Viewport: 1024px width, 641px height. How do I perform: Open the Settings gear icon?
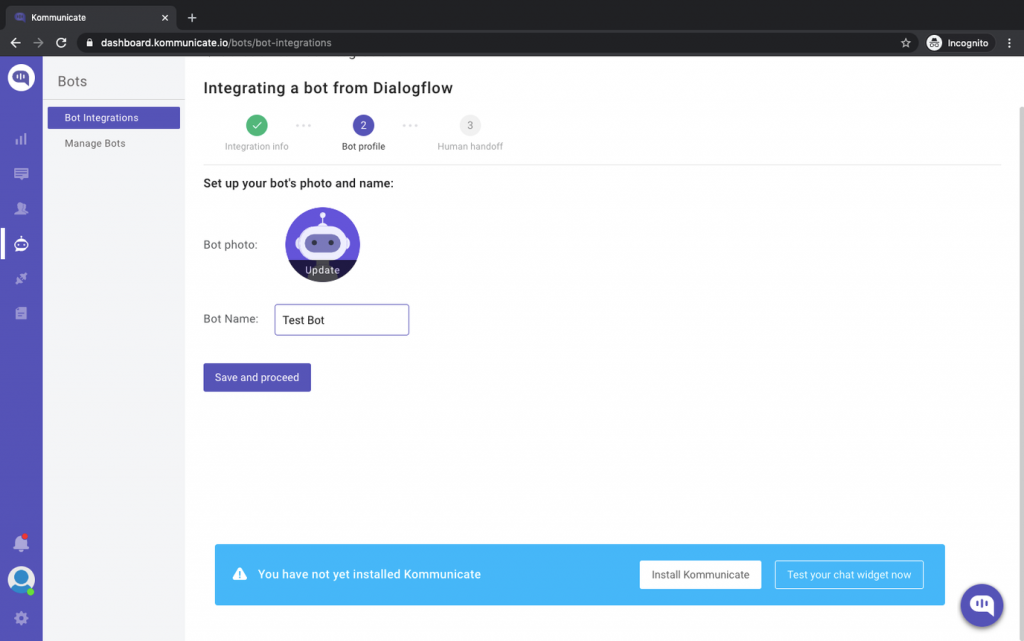tap(21, 618)
